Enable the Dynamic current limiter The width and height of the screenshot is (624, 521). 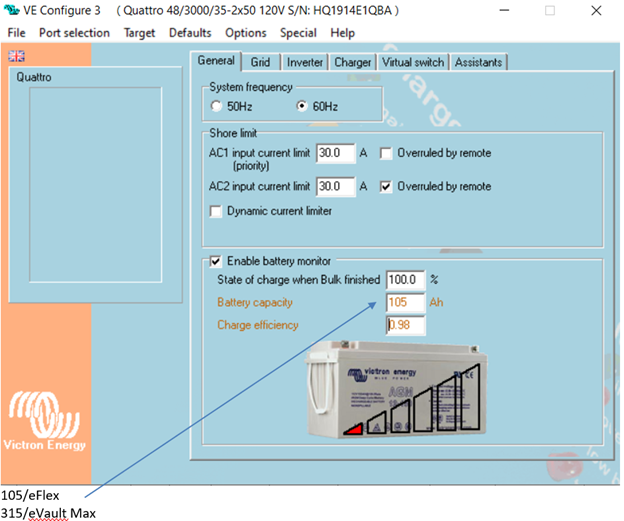click(216, 211)
